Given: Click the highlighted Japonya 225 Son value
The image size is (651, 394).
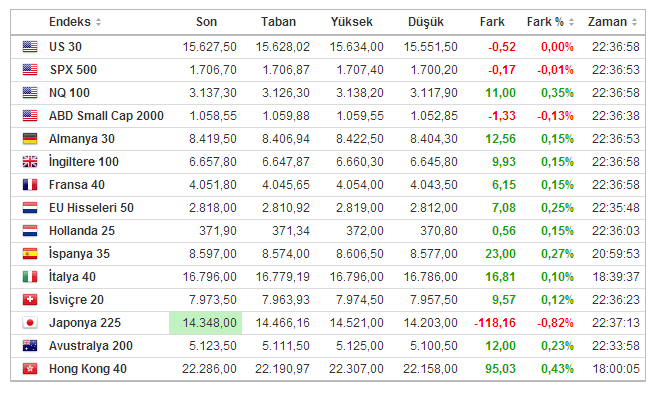Looking at the screenshot, I should click(x=206, y=323).
